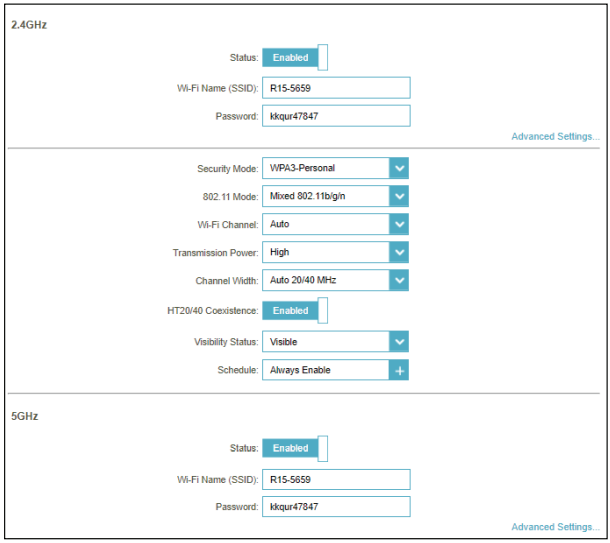
Task: Click the 5GHz section heading
Action: 25,416
